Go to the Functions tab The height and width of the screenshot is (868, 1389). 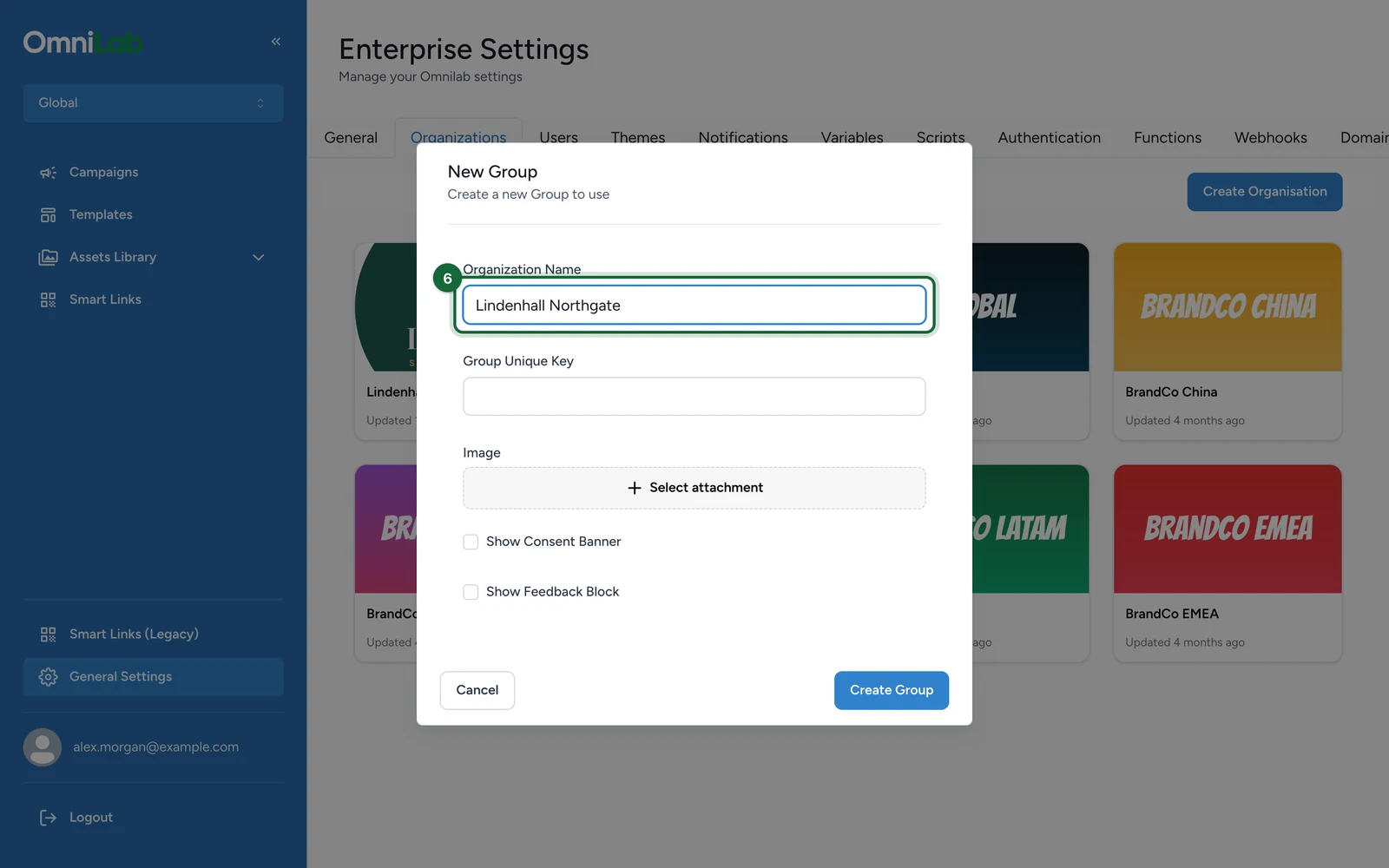pos(1168,138)
